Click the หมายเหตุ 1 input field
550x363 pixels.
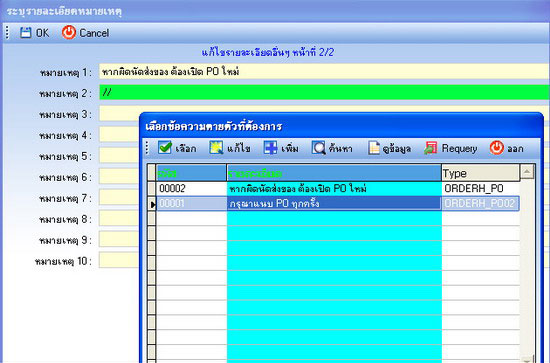tap(324, 72)
